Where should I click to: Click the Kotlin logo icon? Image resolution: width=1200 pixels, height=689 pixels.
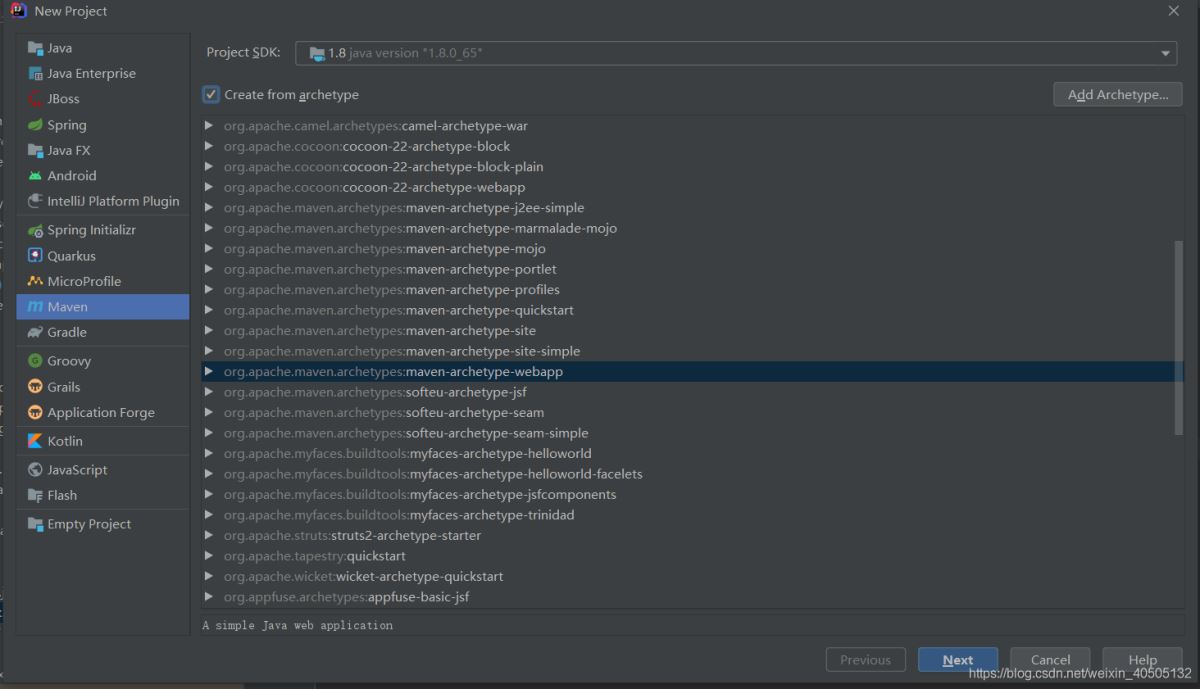35,441
